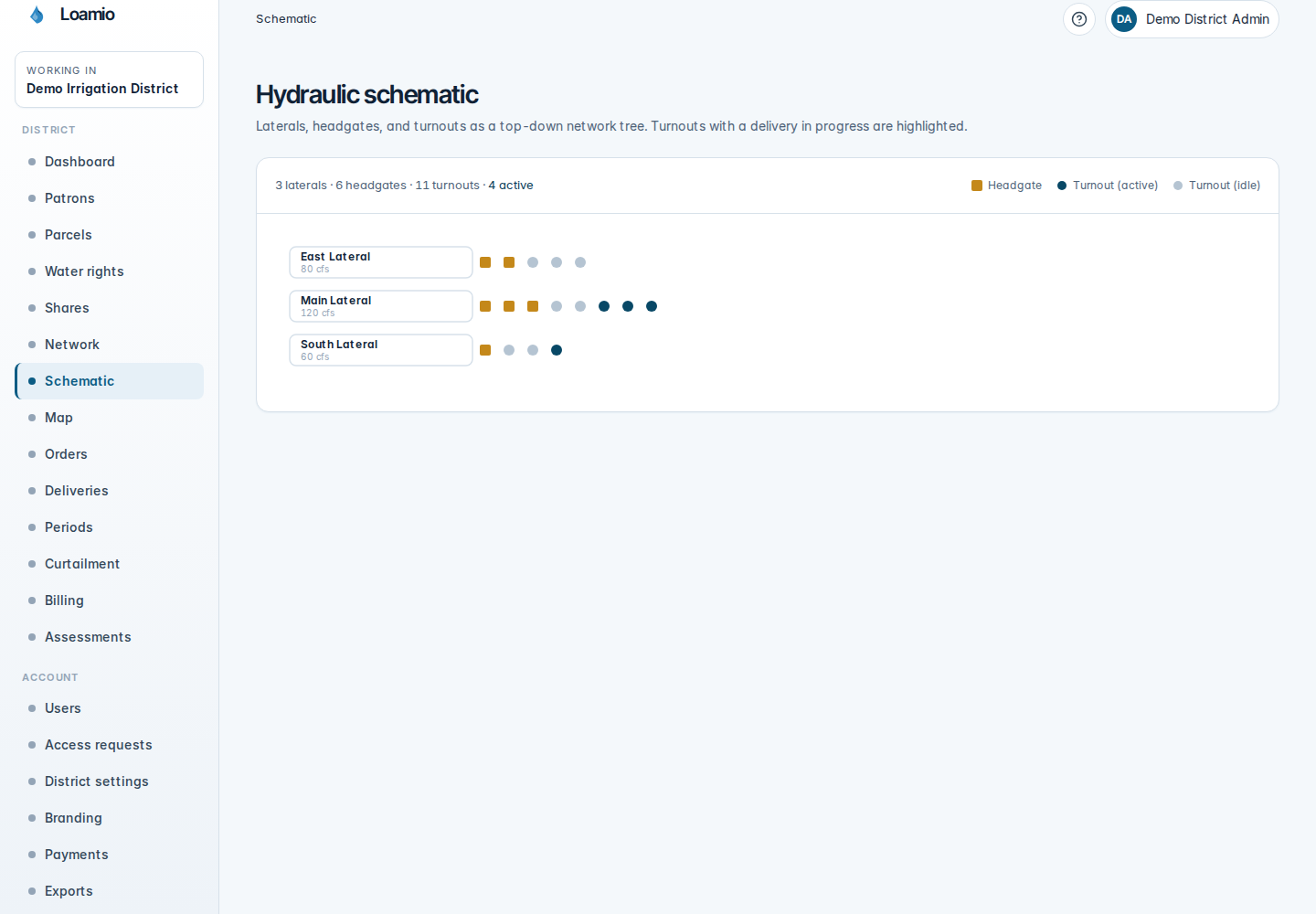Viewport: 1316px width, 914px height.
Task: Go to Patrons in sidebar
Action: (109, 198)
